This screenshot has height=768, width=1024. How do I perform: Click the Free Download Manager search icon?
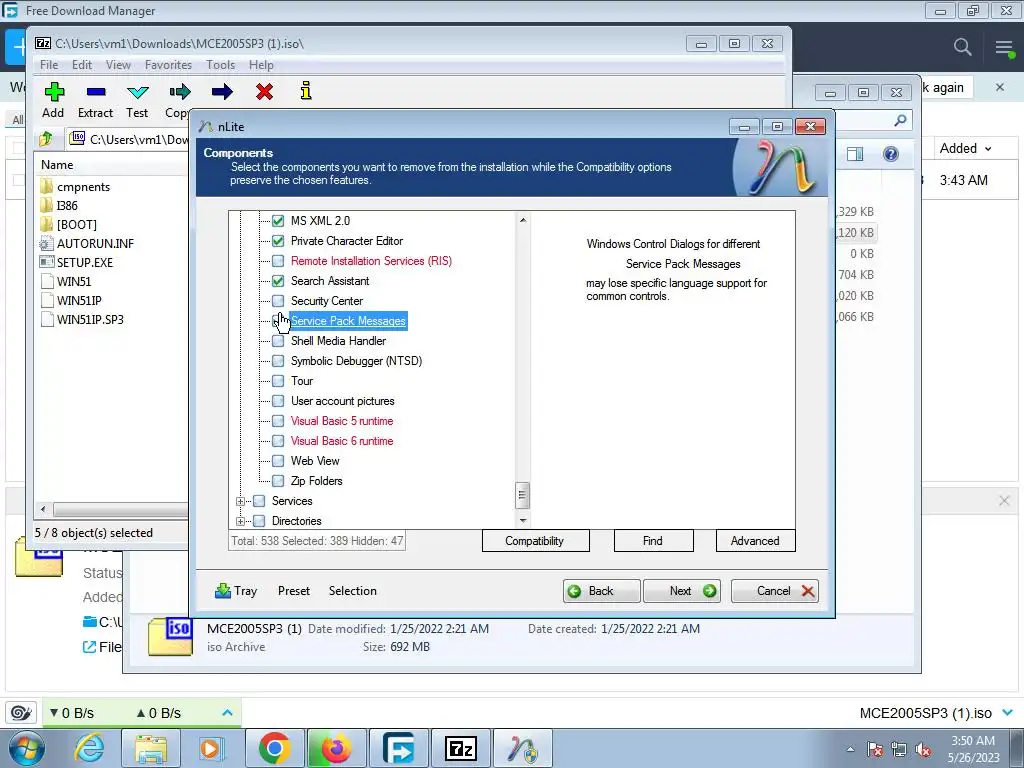point(962,46)
